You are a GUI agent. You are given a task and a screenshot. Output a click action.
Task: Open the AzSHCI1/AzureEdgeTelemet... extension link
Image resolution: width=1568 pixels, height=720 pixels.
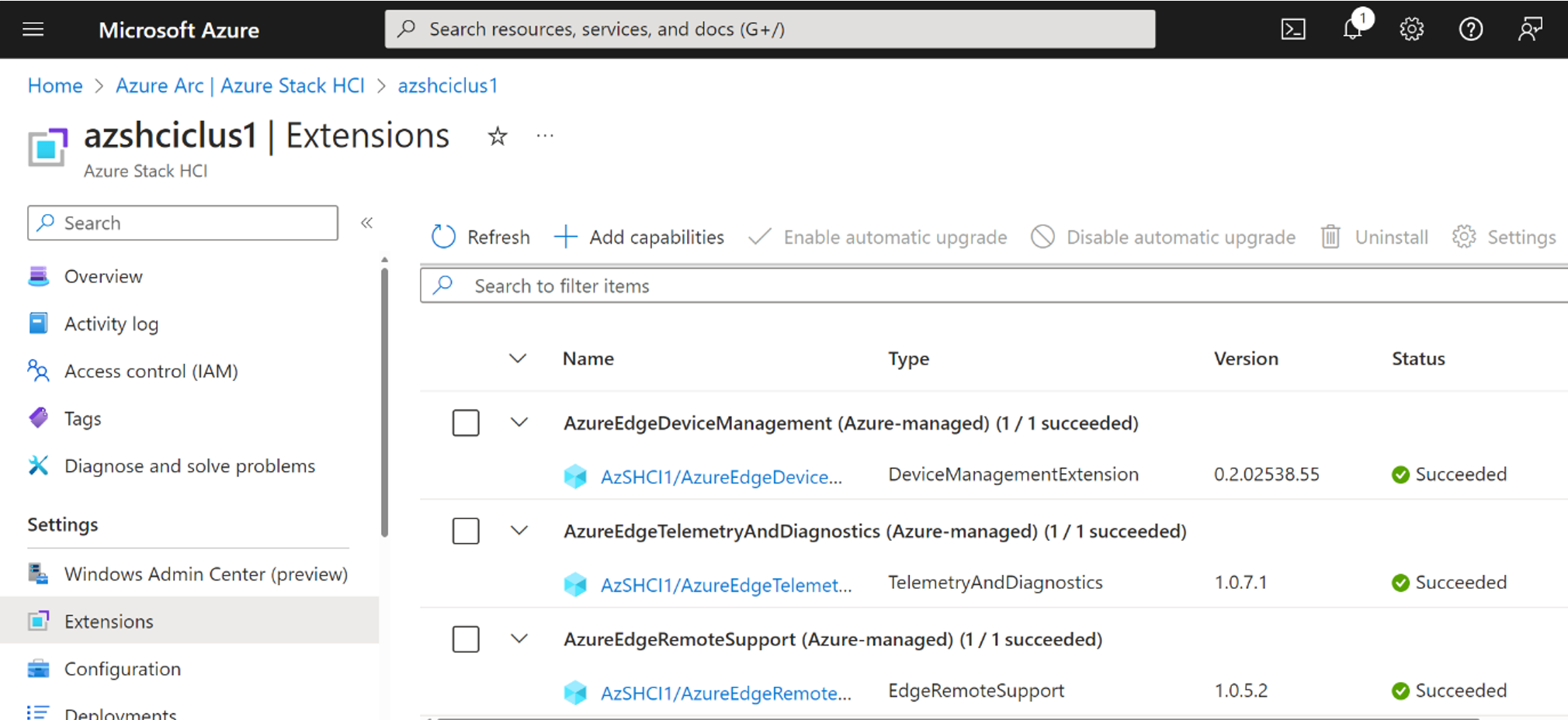(x=725, y=585)
